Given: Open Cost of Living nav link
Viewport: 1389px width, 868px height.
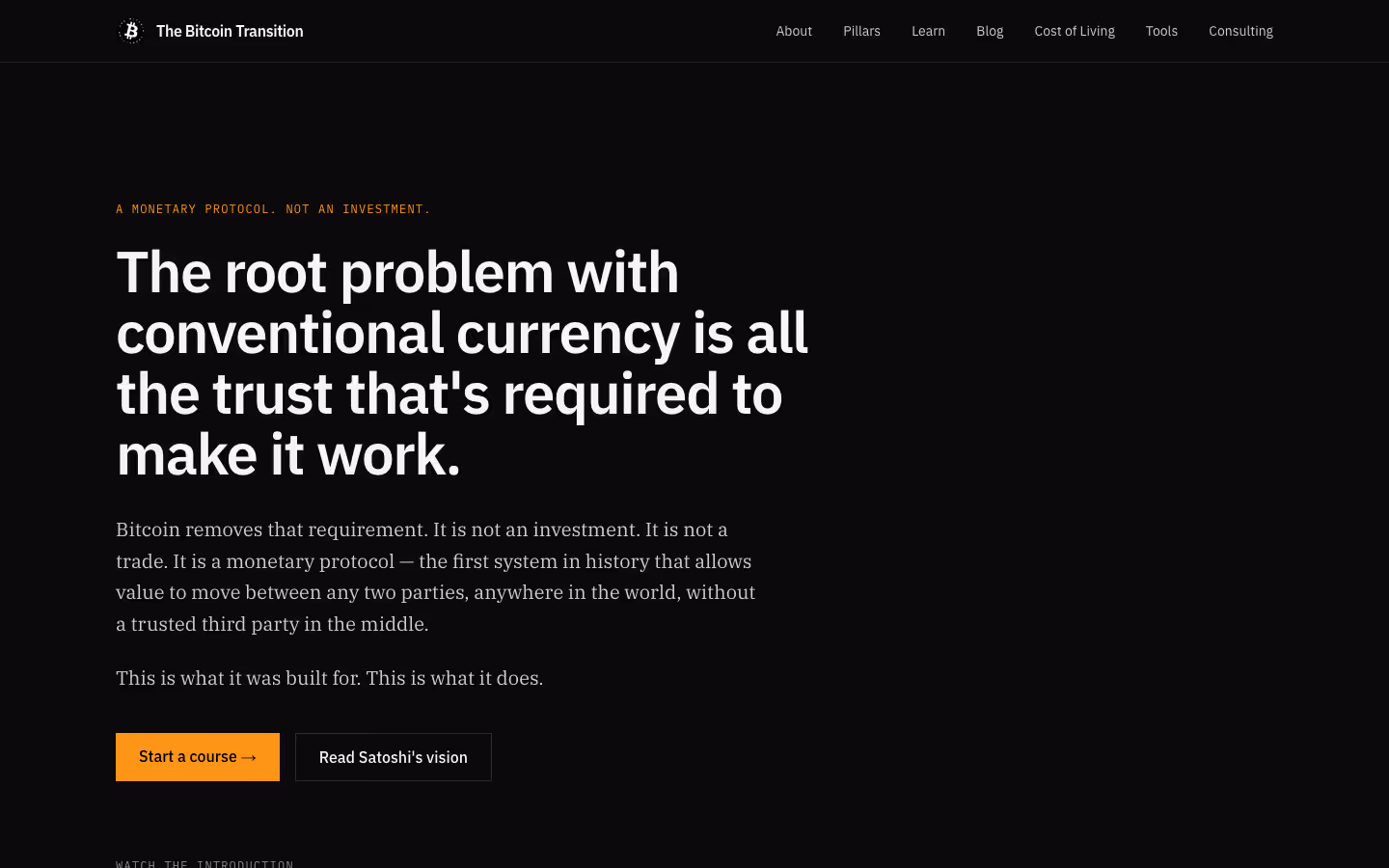Looking at the screenshot, I should (x=1075, y=31).
